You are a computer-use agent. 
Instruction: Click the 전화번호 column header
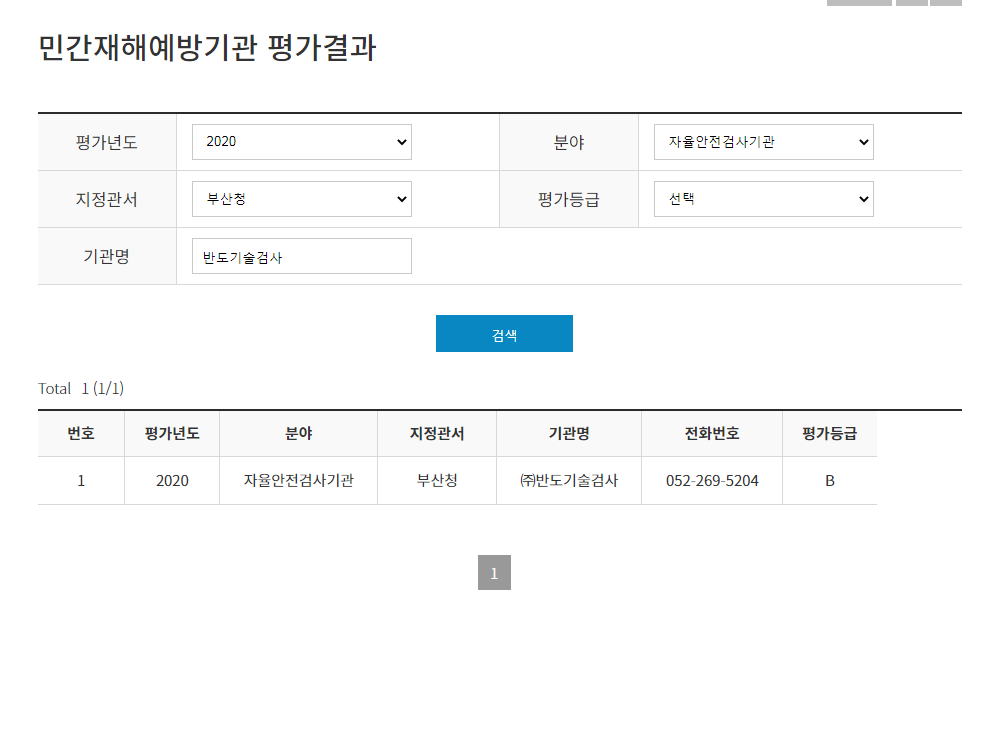pyautogui.click(x=712, y=434)
